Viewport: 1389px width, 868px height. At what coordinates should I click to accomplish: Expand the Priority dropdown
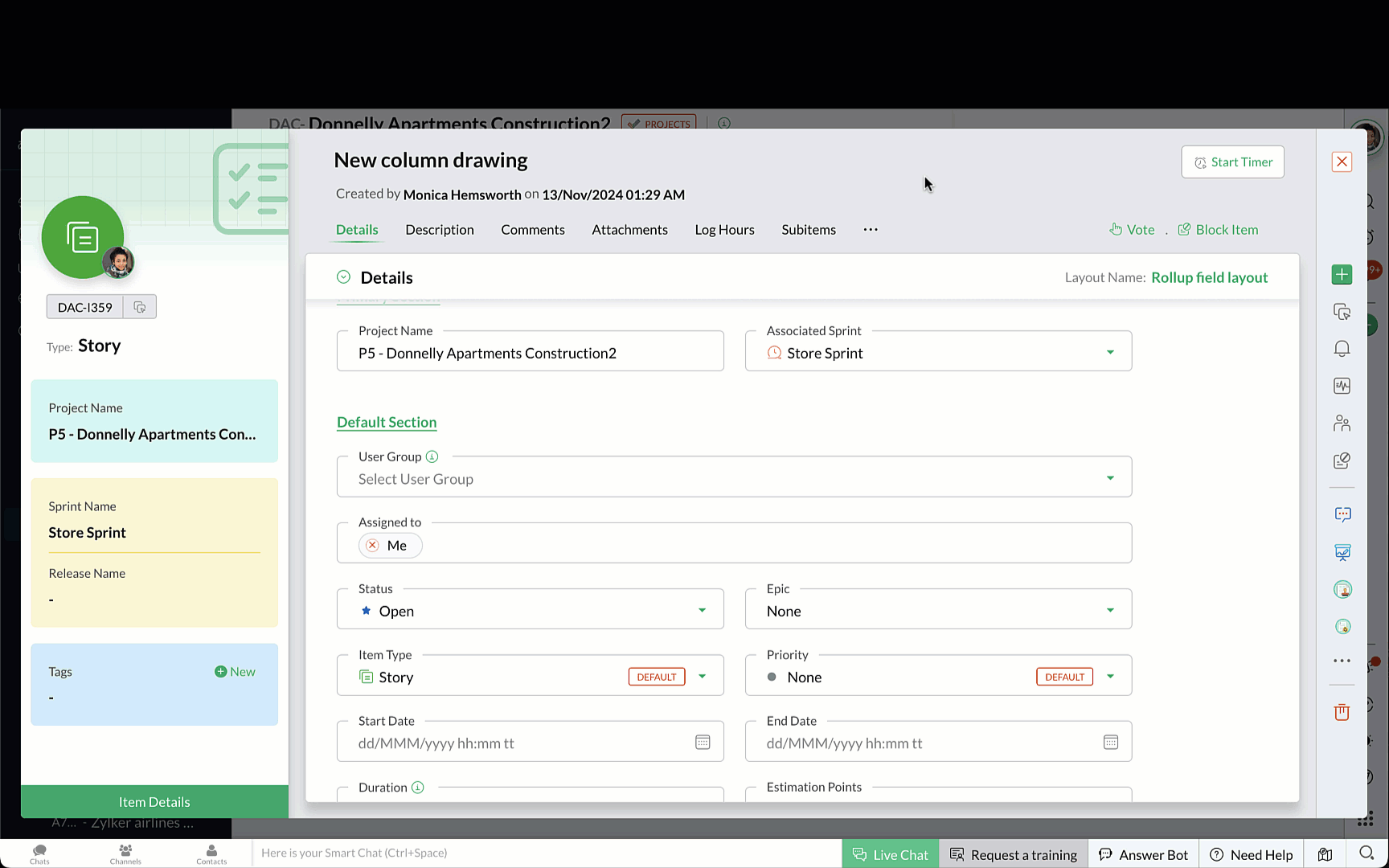coord(1110,677)
